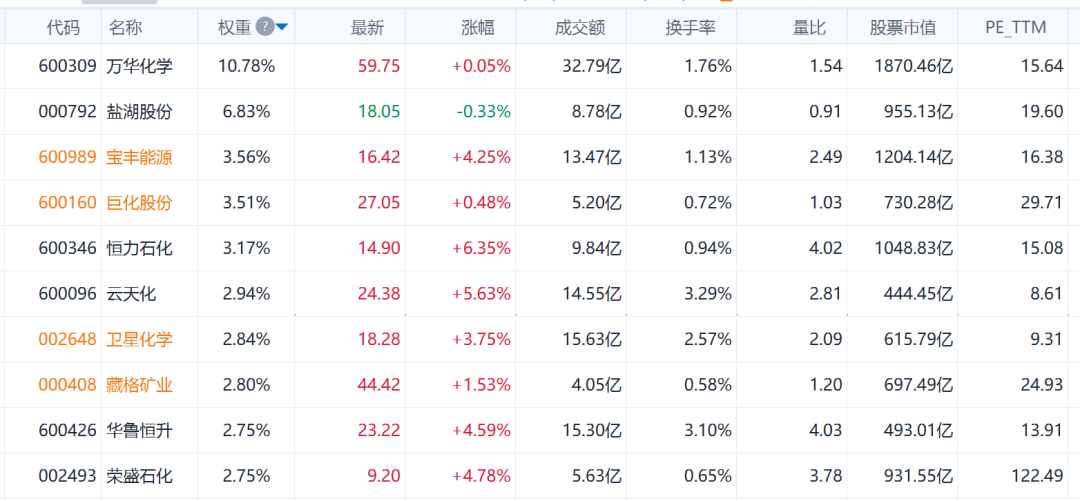The image size is (1080, 501).
Task: Sort by the 涨幅 column header
Action: pos(478,27)
